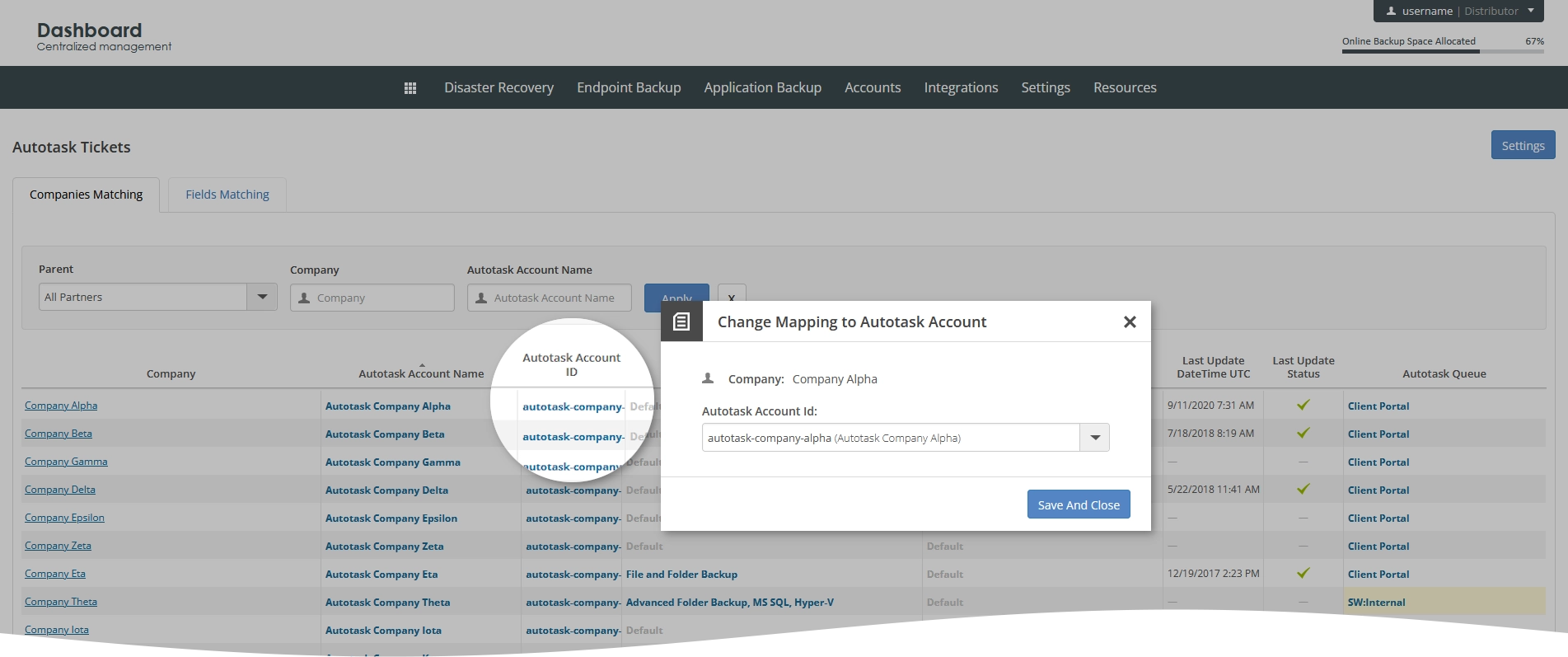Open Company Theta link
The width and height of the screenshot is (1568, 657).
61,602
